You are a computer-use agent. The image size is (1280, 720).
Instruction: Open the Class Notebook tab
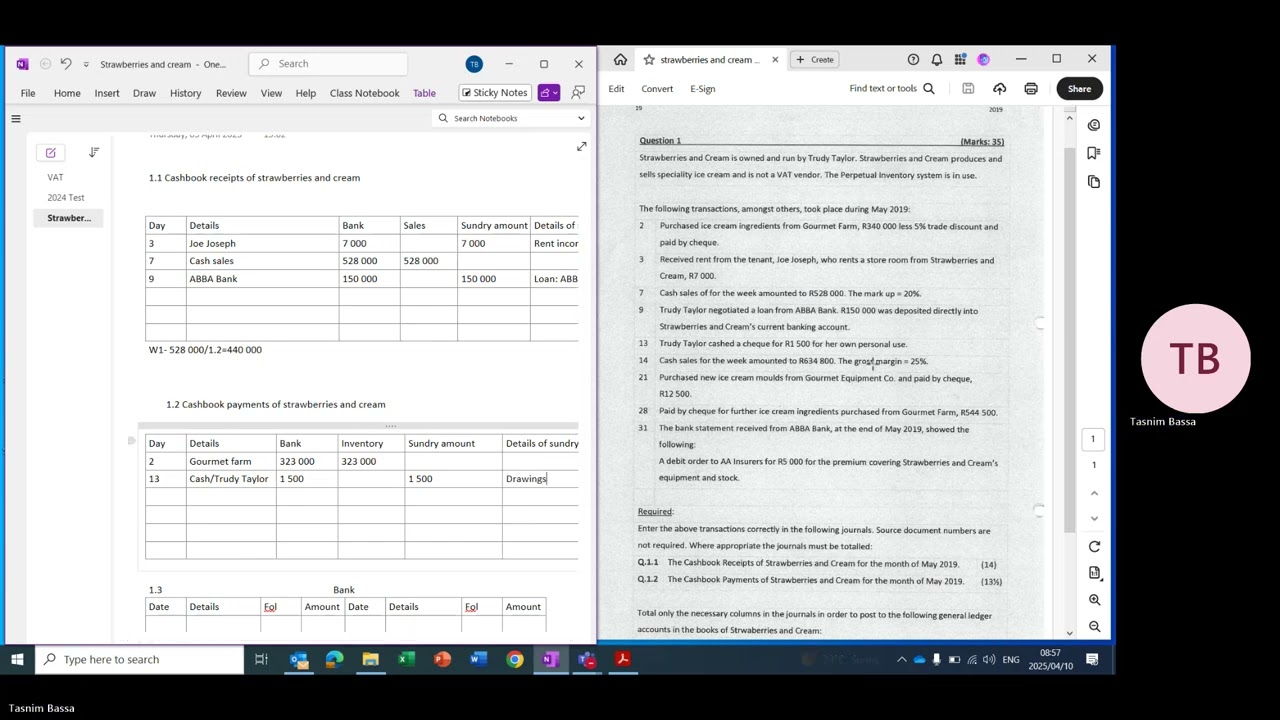[364, 93]
